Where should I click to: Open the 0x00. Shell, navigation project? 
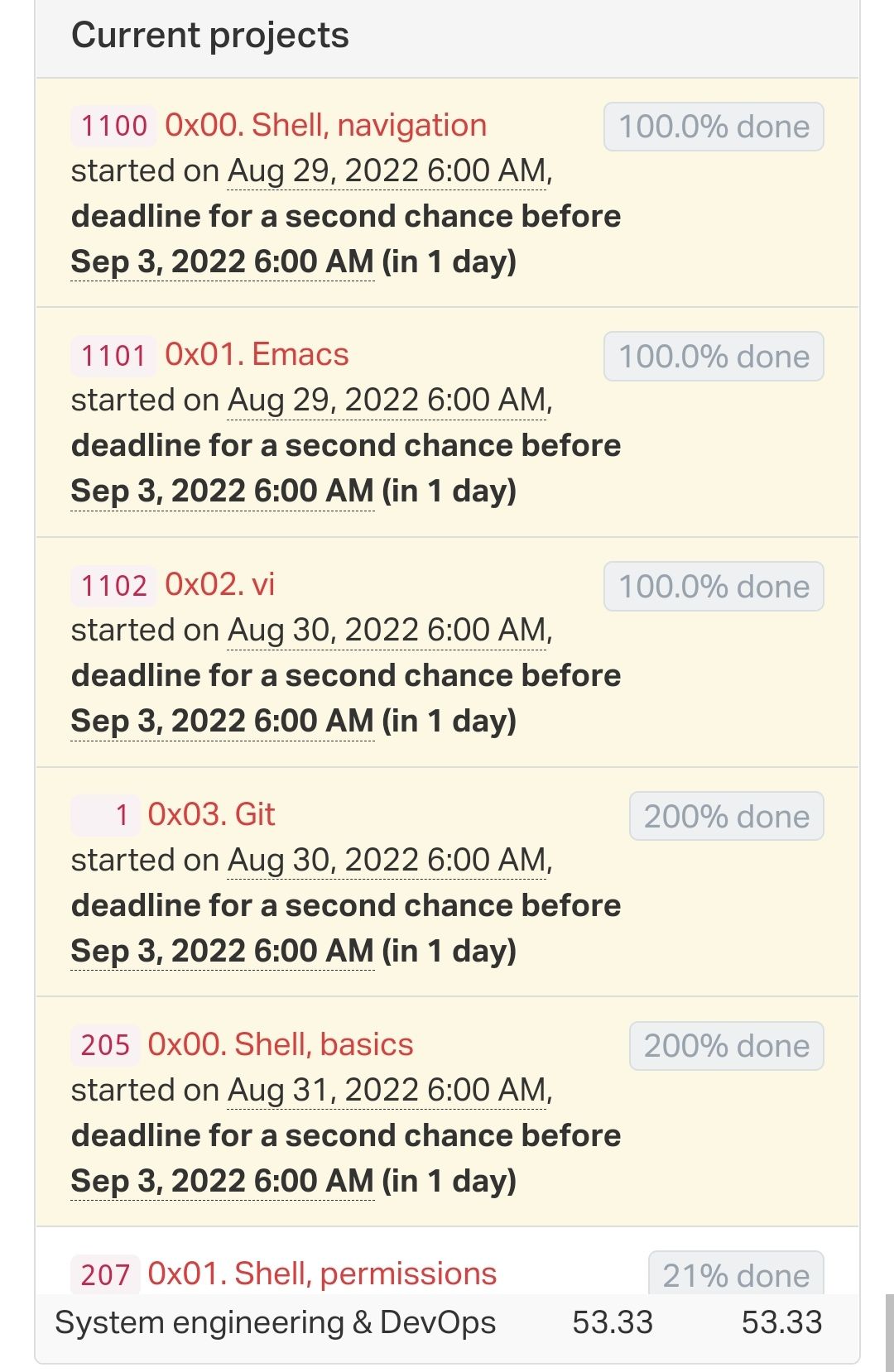click(x=325, y=125)
